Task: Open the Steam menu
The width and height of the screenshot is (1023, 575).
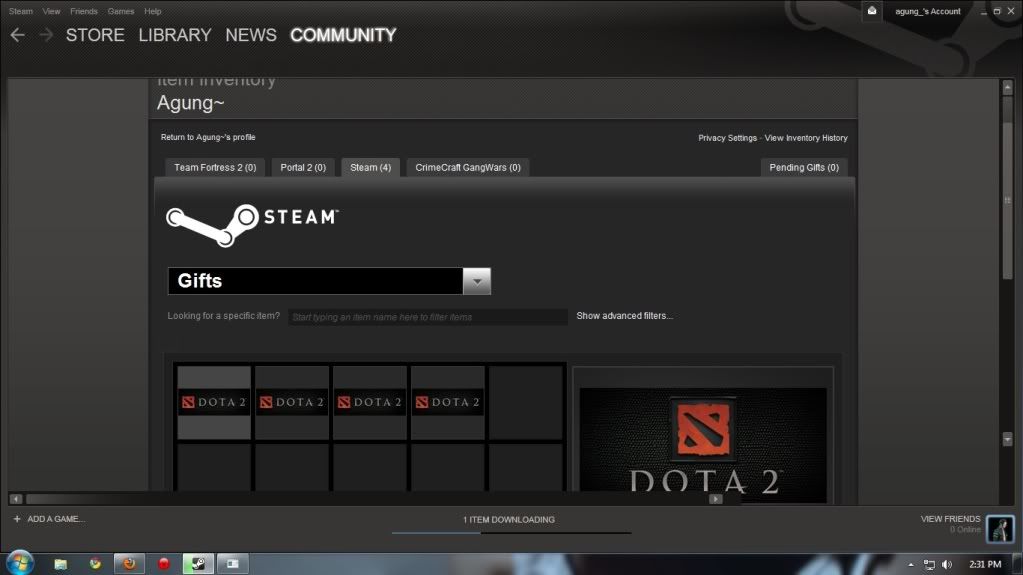Action: (x=21, y=11)
